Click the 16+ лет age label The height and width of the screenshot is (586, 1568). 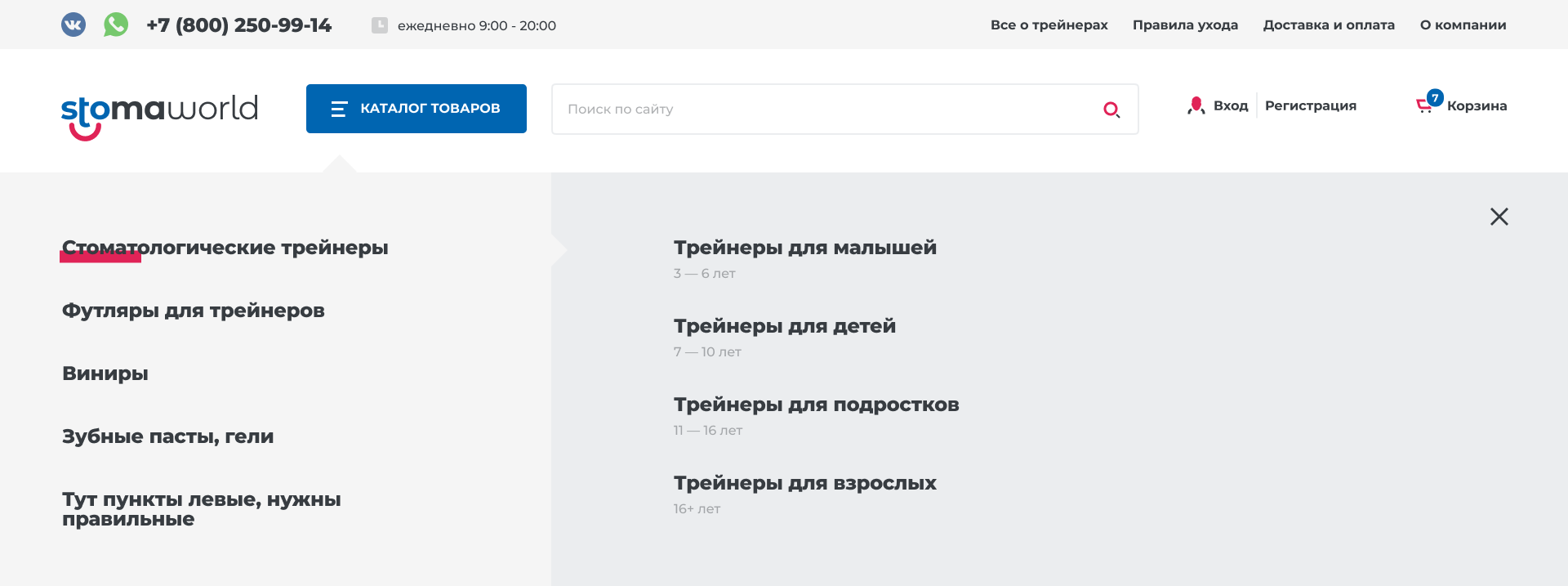click(697, 509)
